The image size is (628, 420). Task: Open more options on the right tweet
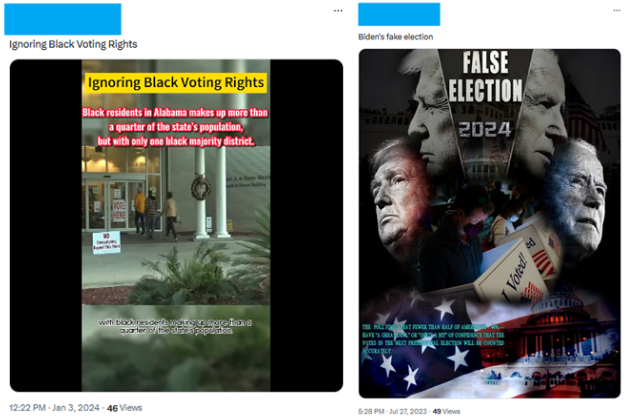[617, 10]
